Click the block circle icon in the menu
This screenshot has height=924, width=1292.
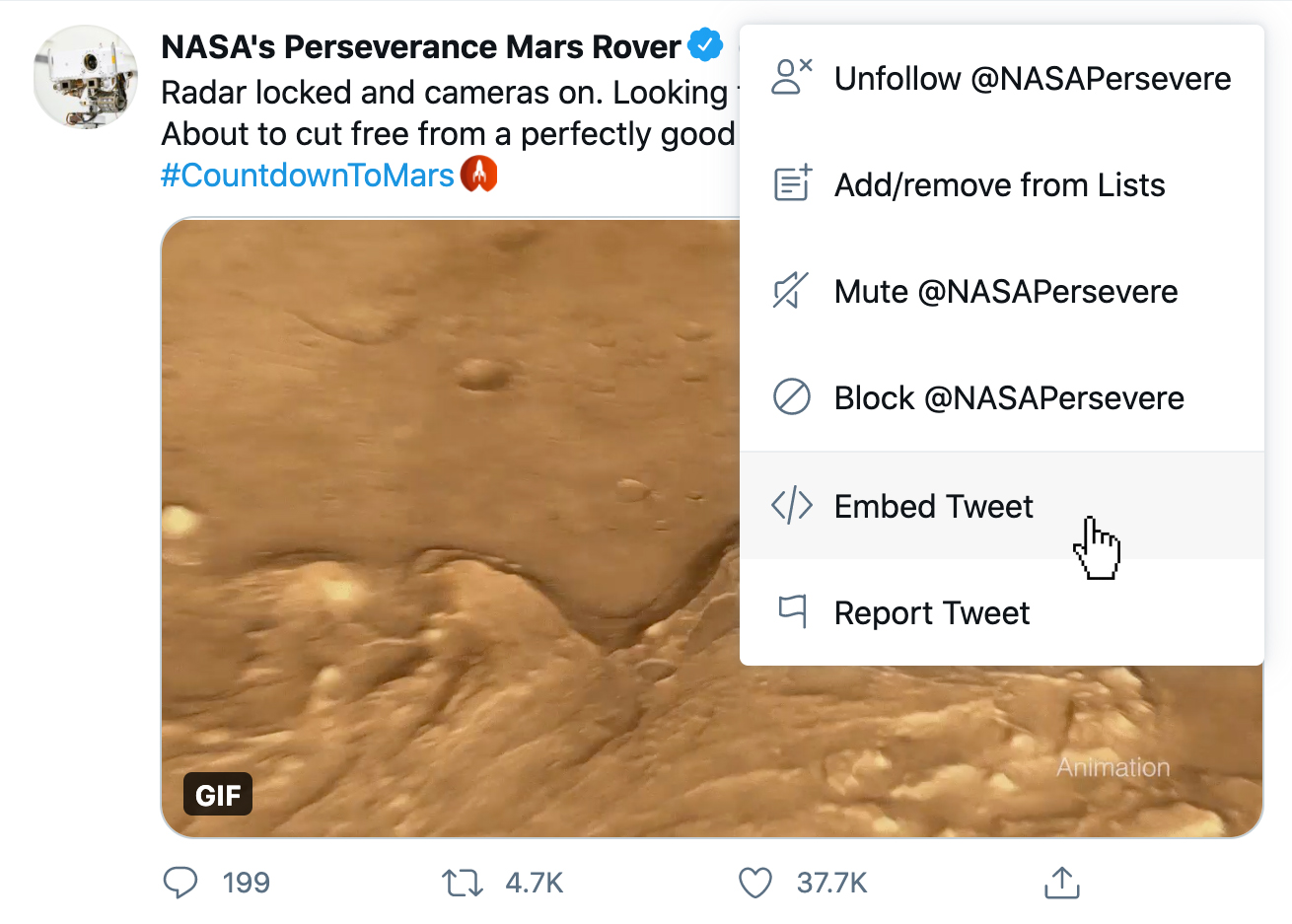[x=790, y=397]
